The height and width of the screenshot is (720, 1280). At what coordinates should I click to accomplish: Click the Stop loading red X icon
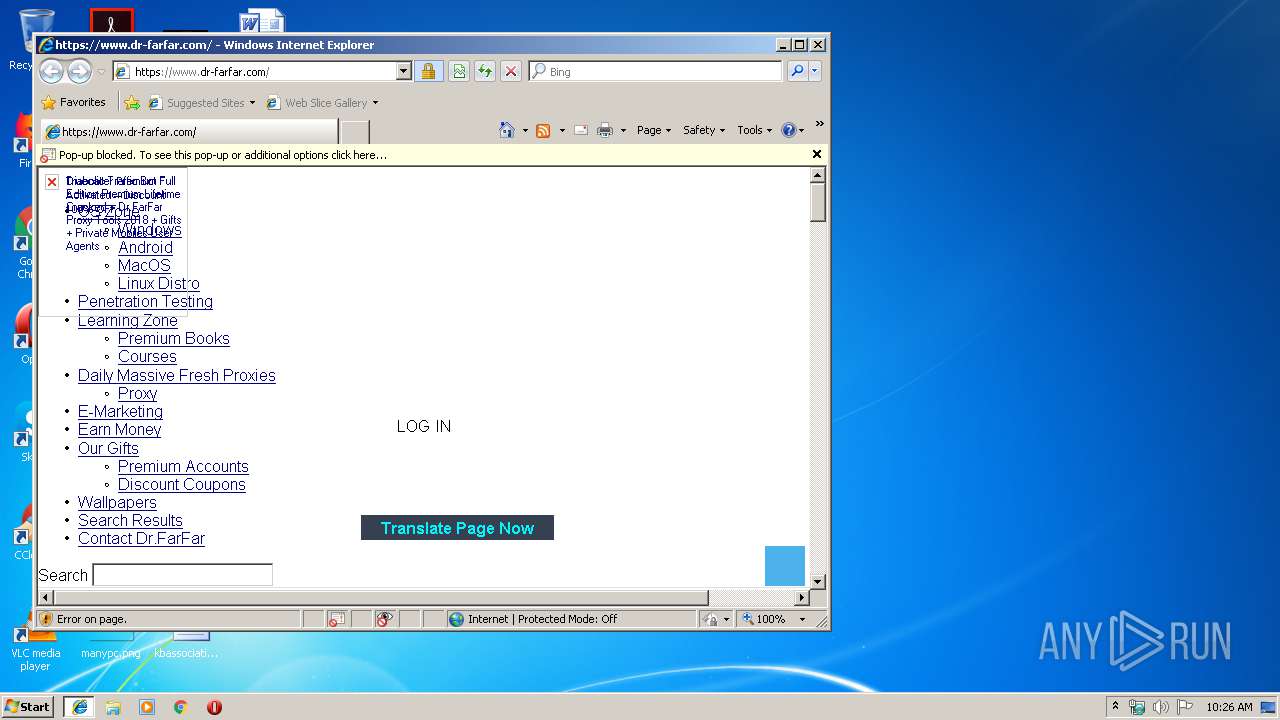tap(510, 71)
